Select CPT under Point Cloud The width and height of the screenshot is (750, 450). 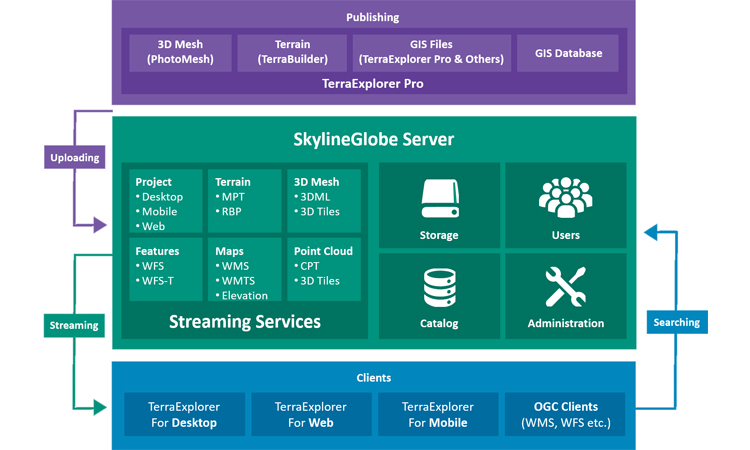coord(309,266)
